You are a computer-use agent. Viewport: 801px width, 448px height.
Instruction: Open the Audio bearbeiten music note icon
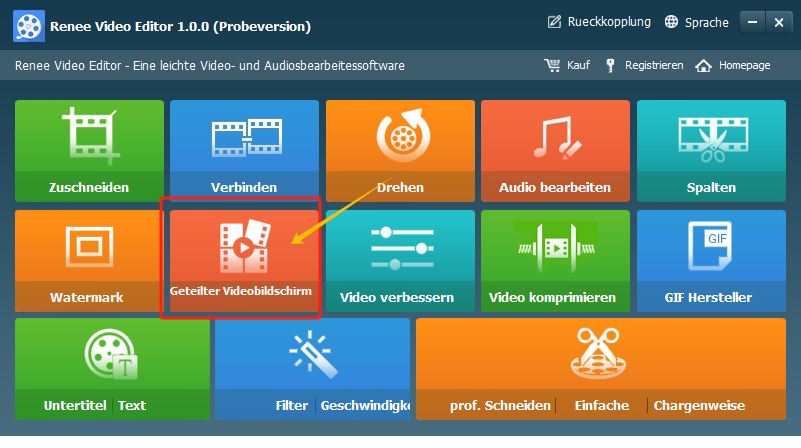pos(557,138)
